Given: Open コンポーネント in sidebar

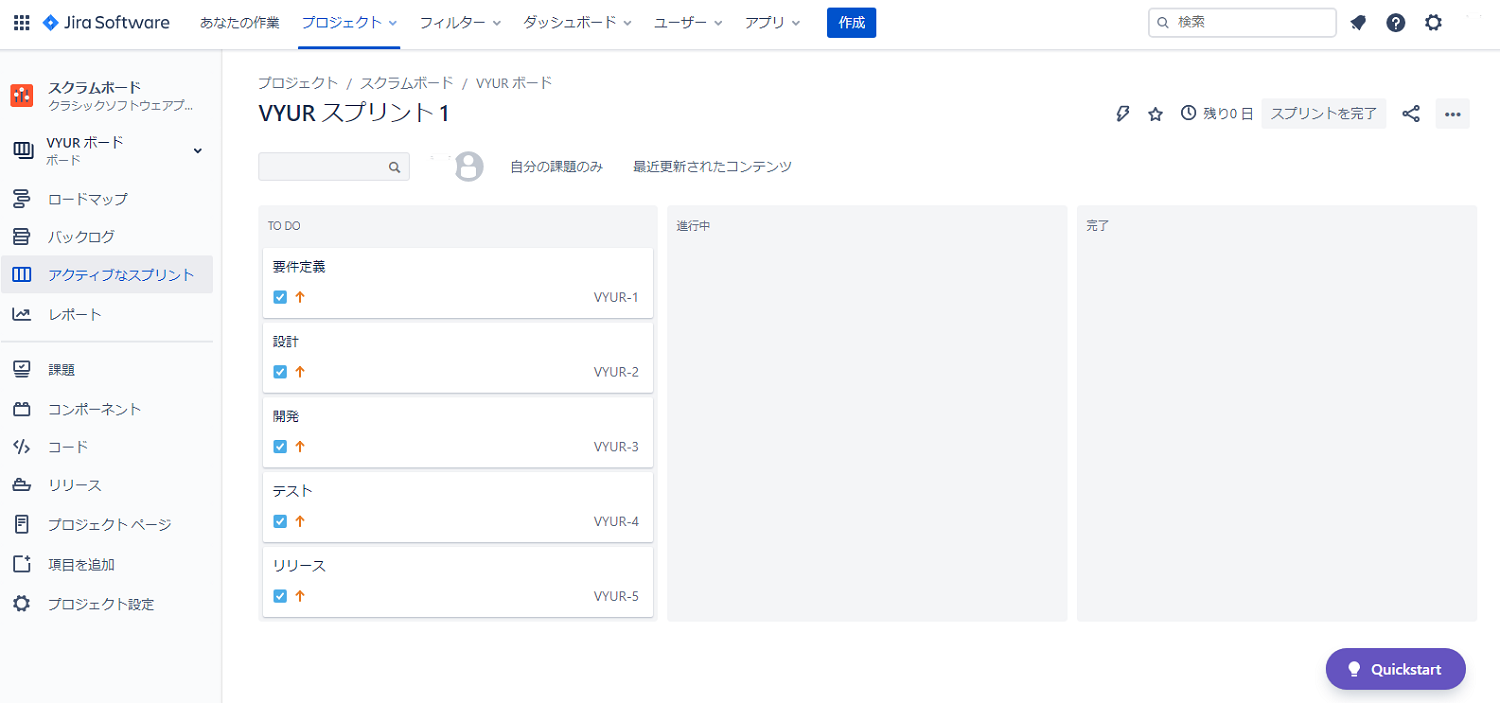Looking at the screenshot, I should pos(107,409).
